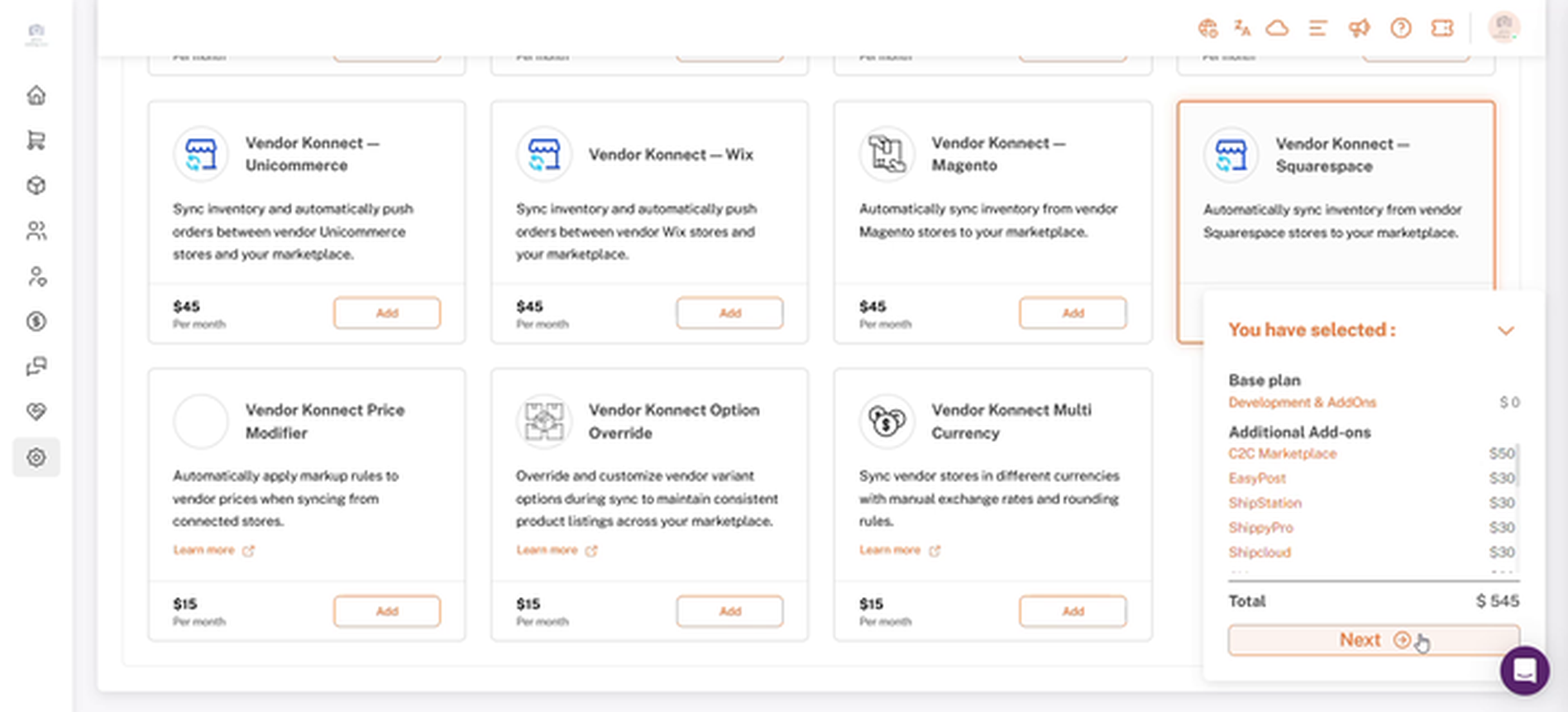Click the Development & AddOns base plan
This screenshot has width=1568, height=712.
click(1302, 403)
